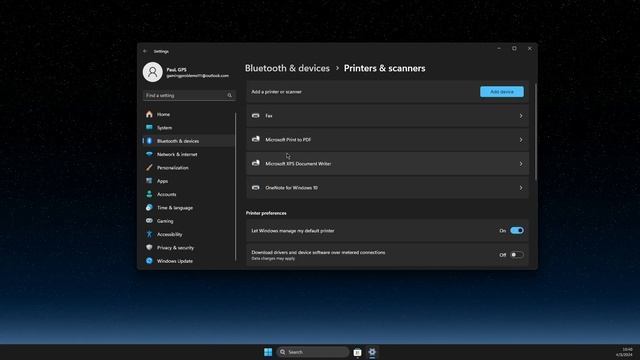This screenshot has height=360, width=640.
Task: Expand the Fax row chevron
Action: tap(521, 116)
